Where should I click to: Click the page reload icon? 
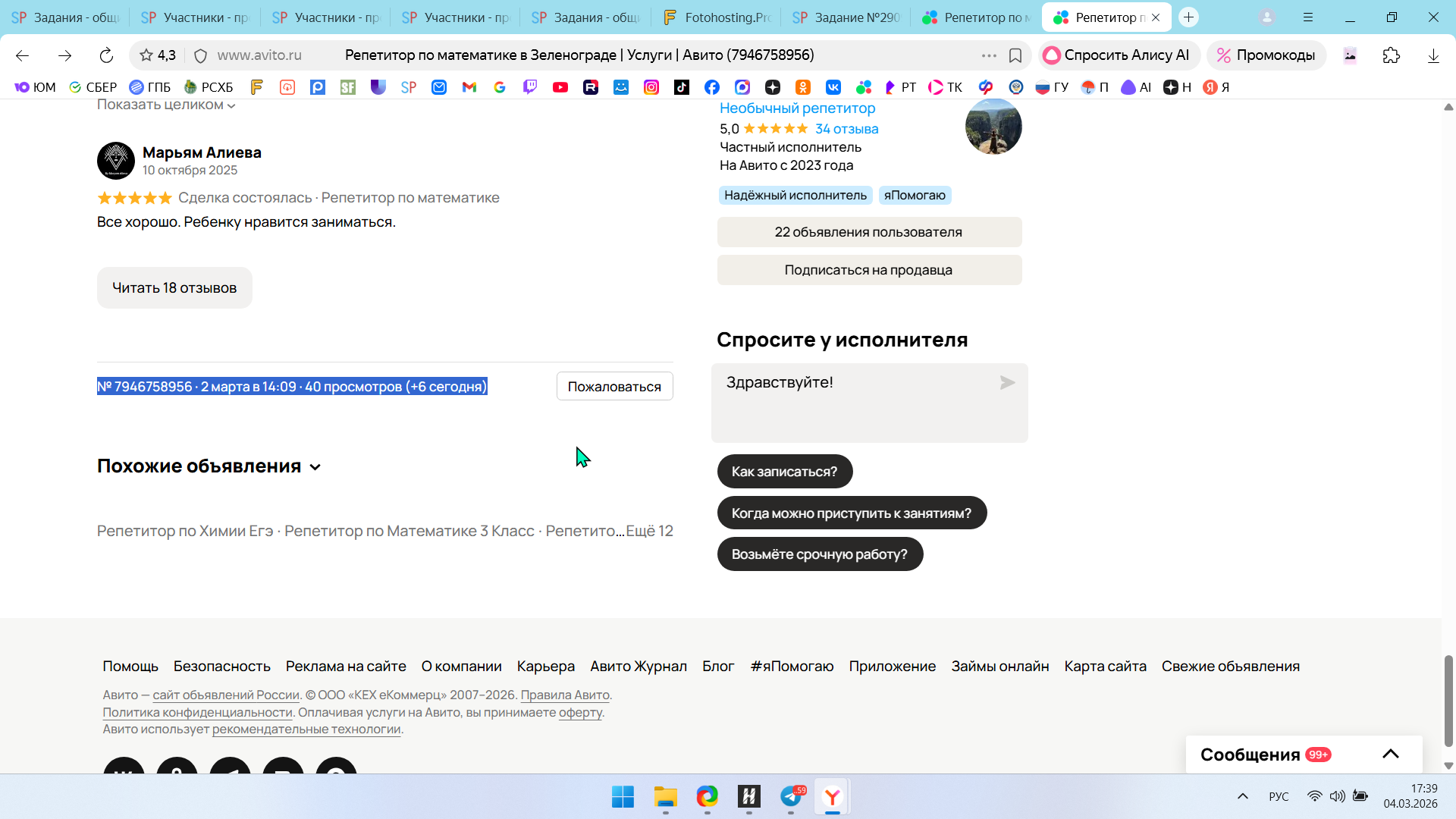coord(106,55)
